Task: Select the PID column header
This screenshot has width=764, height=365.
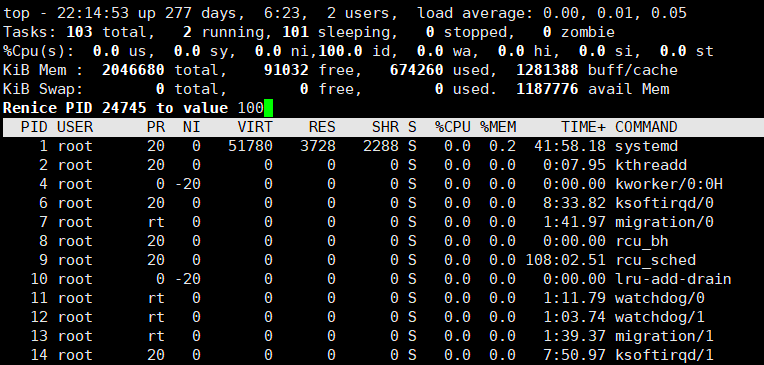Action: click(x=34, y=127)
